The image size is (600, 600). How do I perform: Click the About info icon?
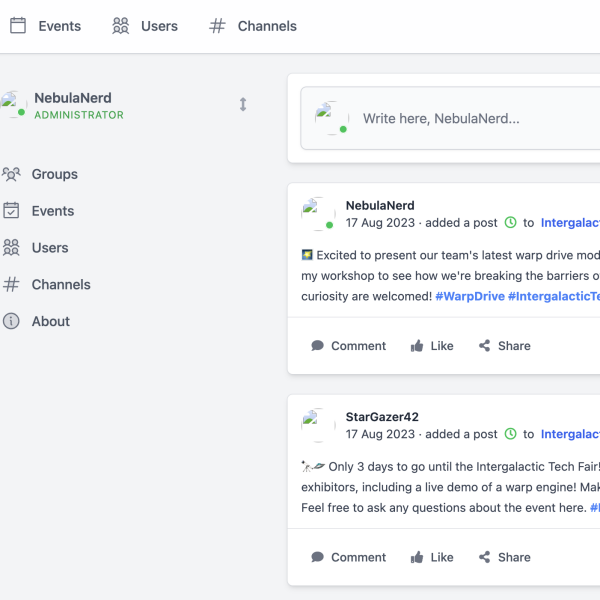(x=11, y=321)
